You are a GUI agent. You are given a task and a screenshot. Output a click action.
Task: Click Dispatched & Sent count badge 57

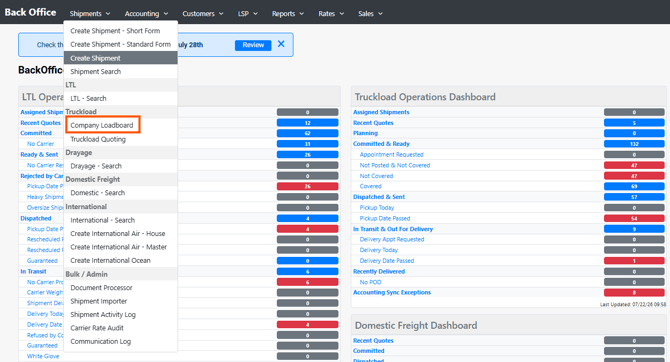point(634,197)
